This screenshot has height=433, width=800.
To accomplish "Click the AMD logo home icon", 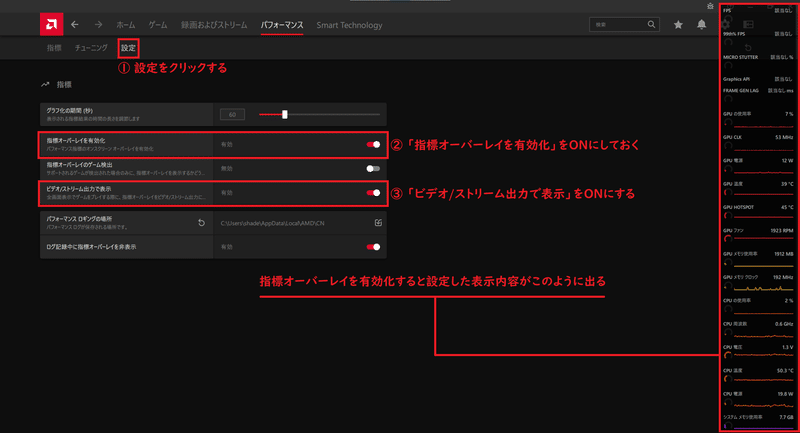I will (x=52, y=24).
